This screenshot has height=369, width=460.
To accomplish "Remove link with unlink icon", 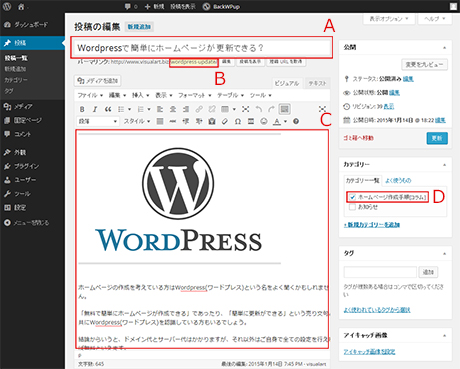I will [x=212, y=109].
